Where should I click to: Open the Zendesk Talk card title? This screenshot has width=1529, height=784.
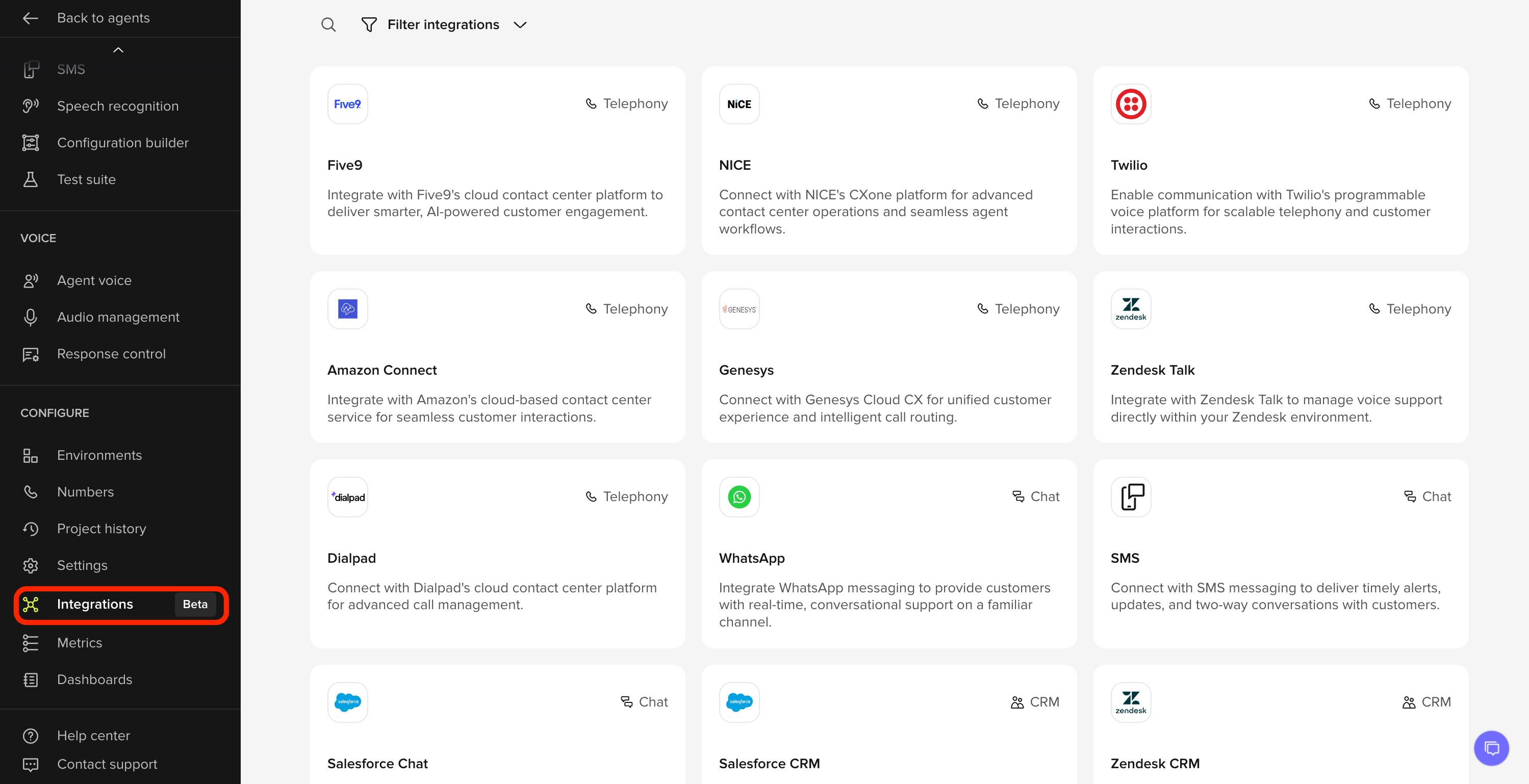pyautogui.click(x=1153, y=370)
